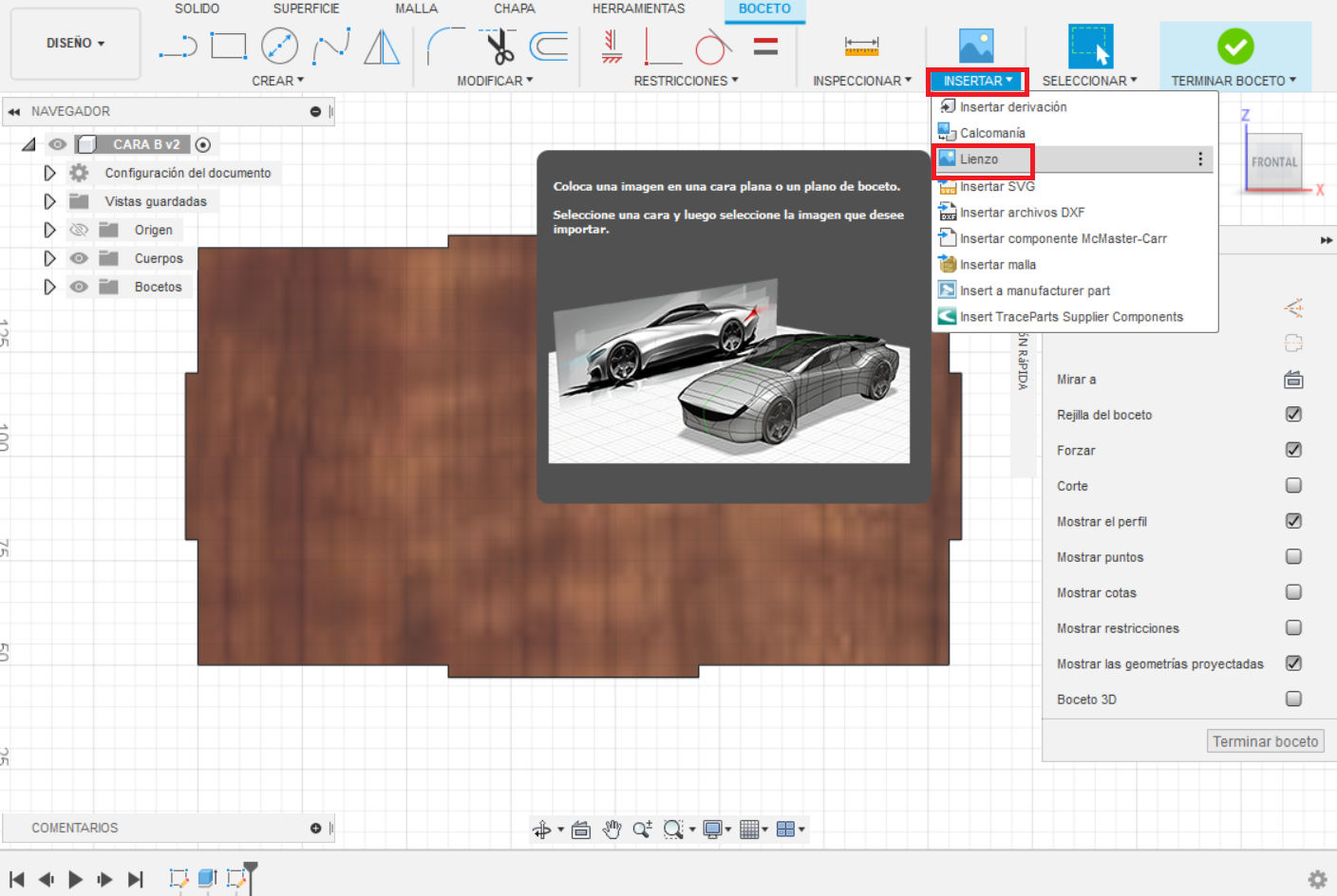Screen dimensions: 1337x896
Task: Select Insertar SVG menu entry
Action: tap(996, 186)
